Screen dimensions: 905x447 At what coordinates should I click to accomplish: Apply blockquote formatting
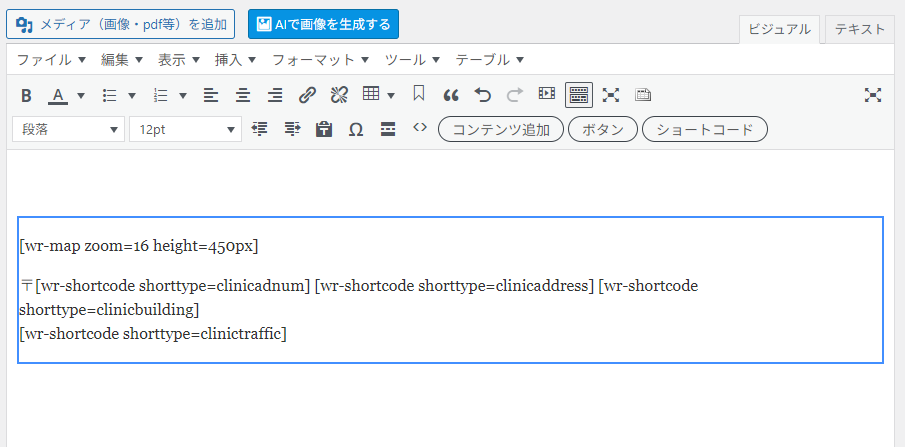[451, 95]
